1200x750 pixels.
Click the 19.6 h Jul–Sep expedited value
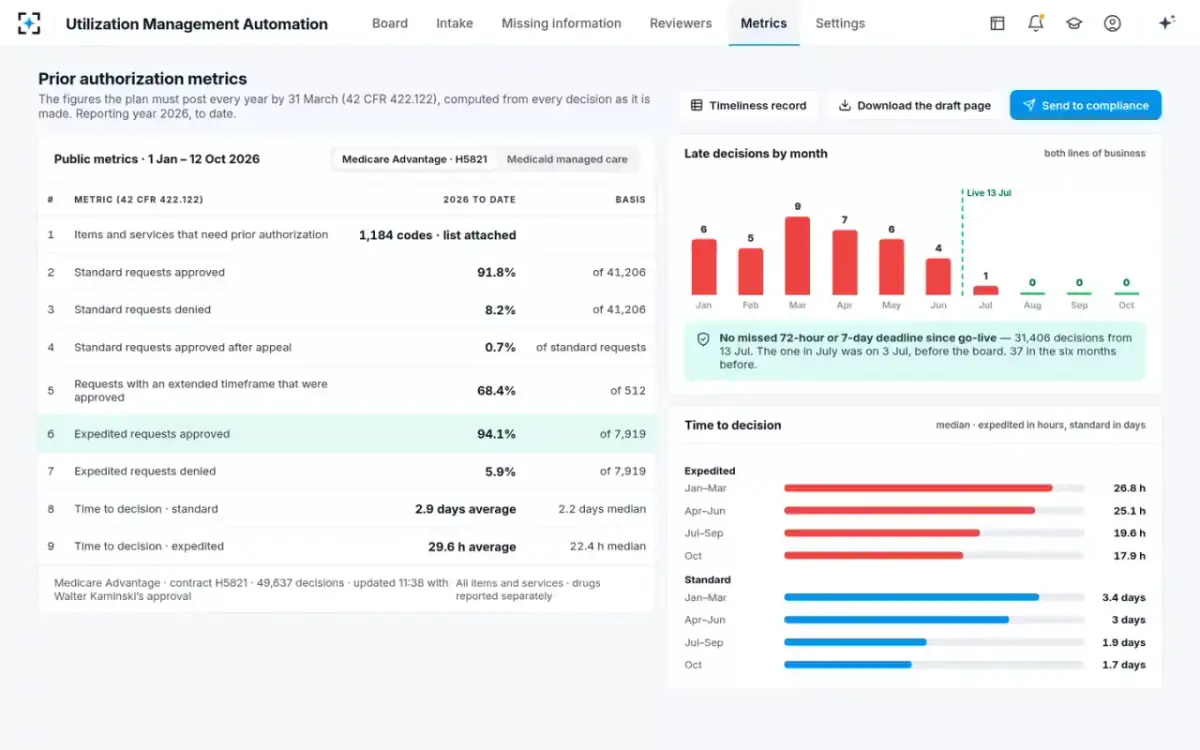click(1129, 533)
